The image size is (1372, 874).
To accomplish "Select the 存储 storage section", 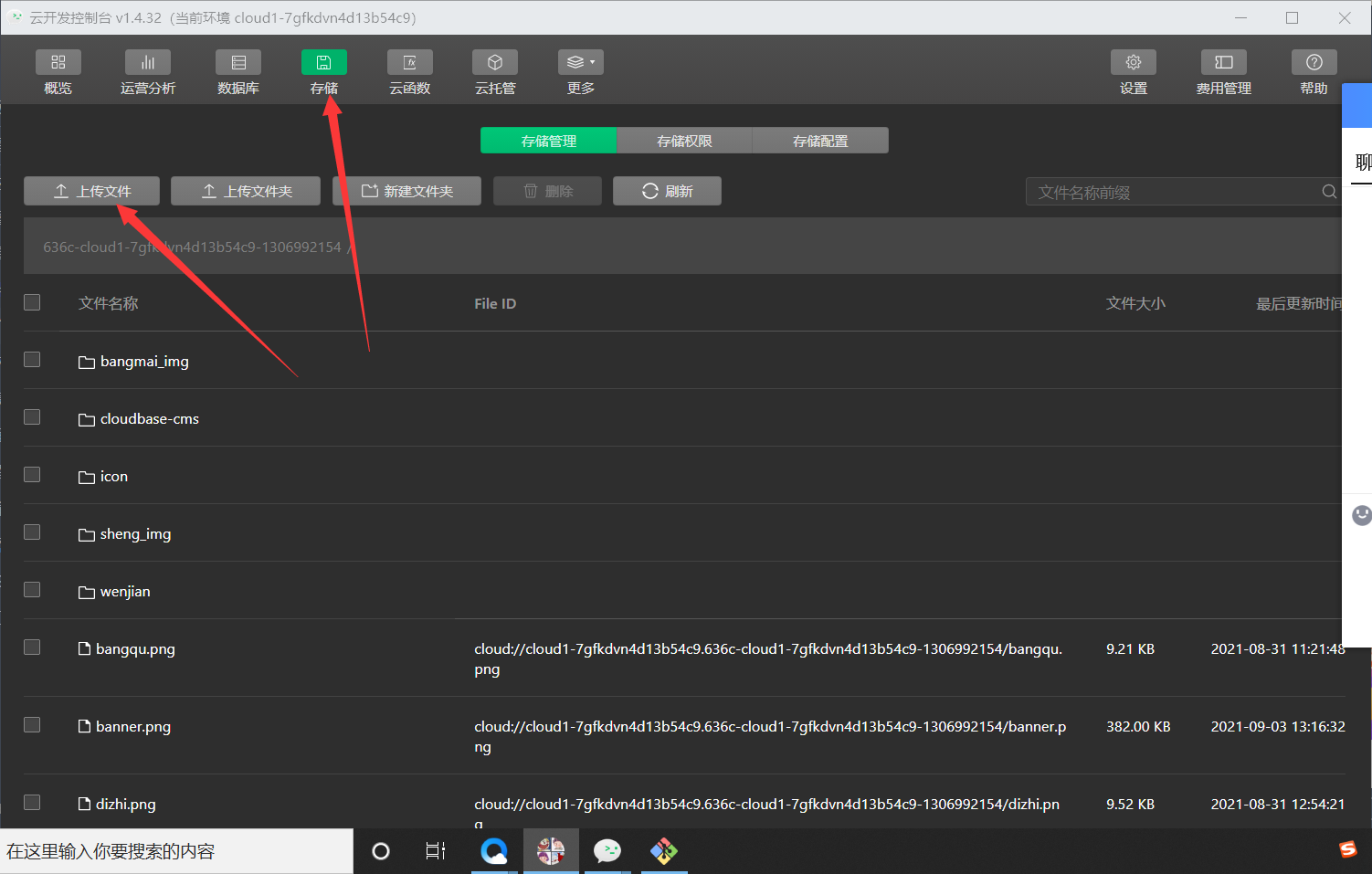I will 324,72.
